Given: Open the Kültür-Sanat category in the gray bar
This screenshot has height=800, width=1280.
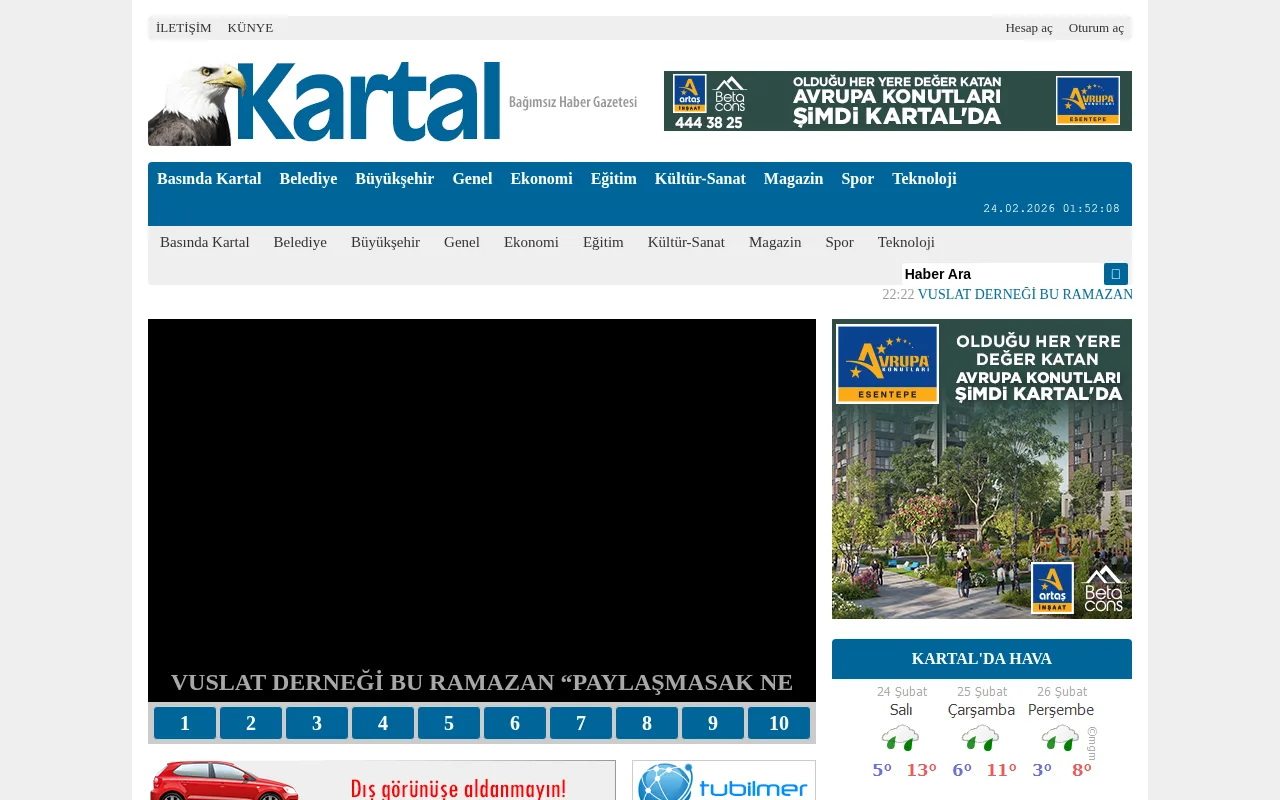Looking at the screenshot, I should coord(686,242).
